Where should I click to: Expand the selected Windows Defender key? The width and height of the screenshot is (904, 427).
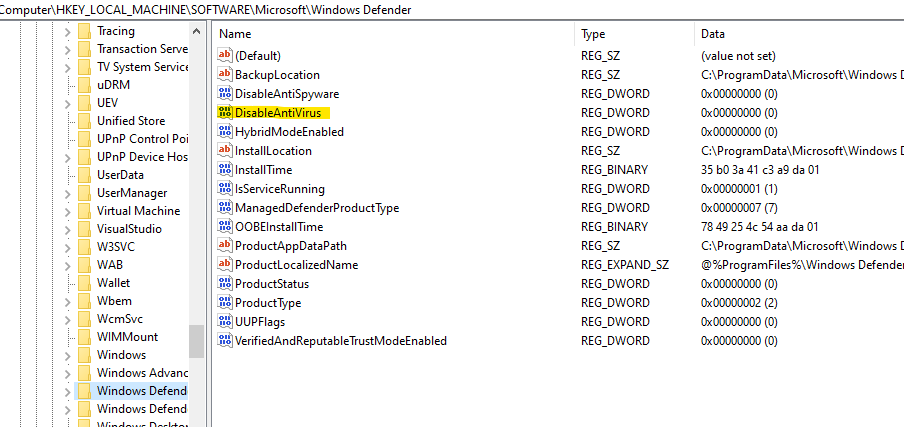pyautogui.click(x=67, y=391)
